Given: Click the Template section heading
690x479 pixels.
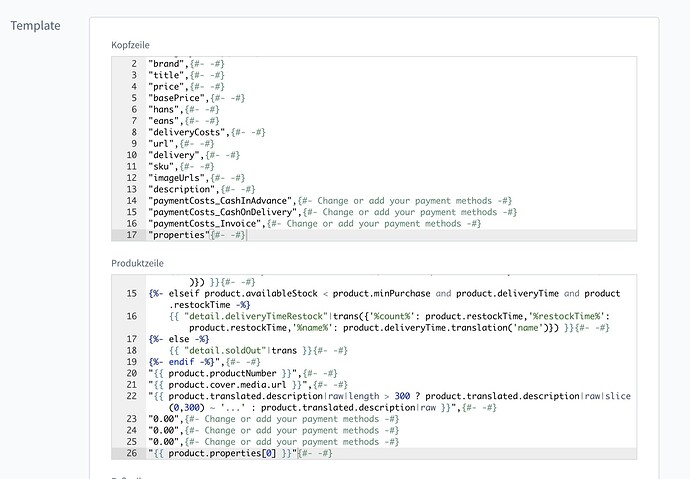Looking at the screenshot, I should click(35, 26).
